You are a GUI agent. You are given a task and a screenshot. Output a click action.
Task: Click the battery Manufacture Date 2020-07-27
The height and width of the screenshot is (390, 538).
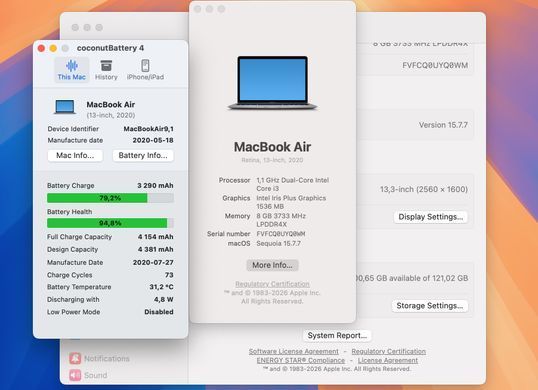[153, 262]
